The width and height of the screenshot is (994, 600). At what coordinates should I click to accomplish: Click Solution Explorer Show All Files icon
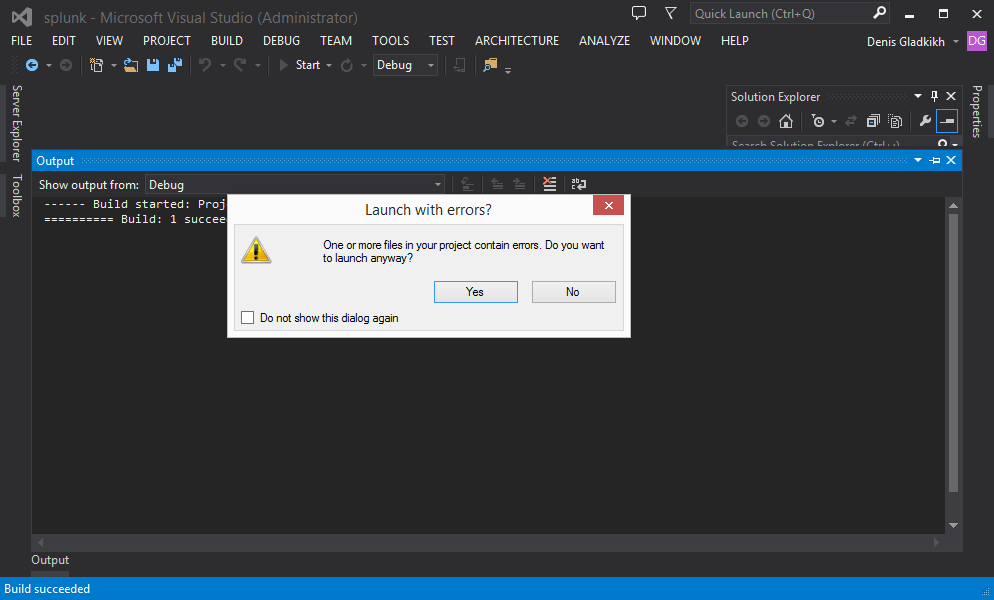[x=895, y=121]
